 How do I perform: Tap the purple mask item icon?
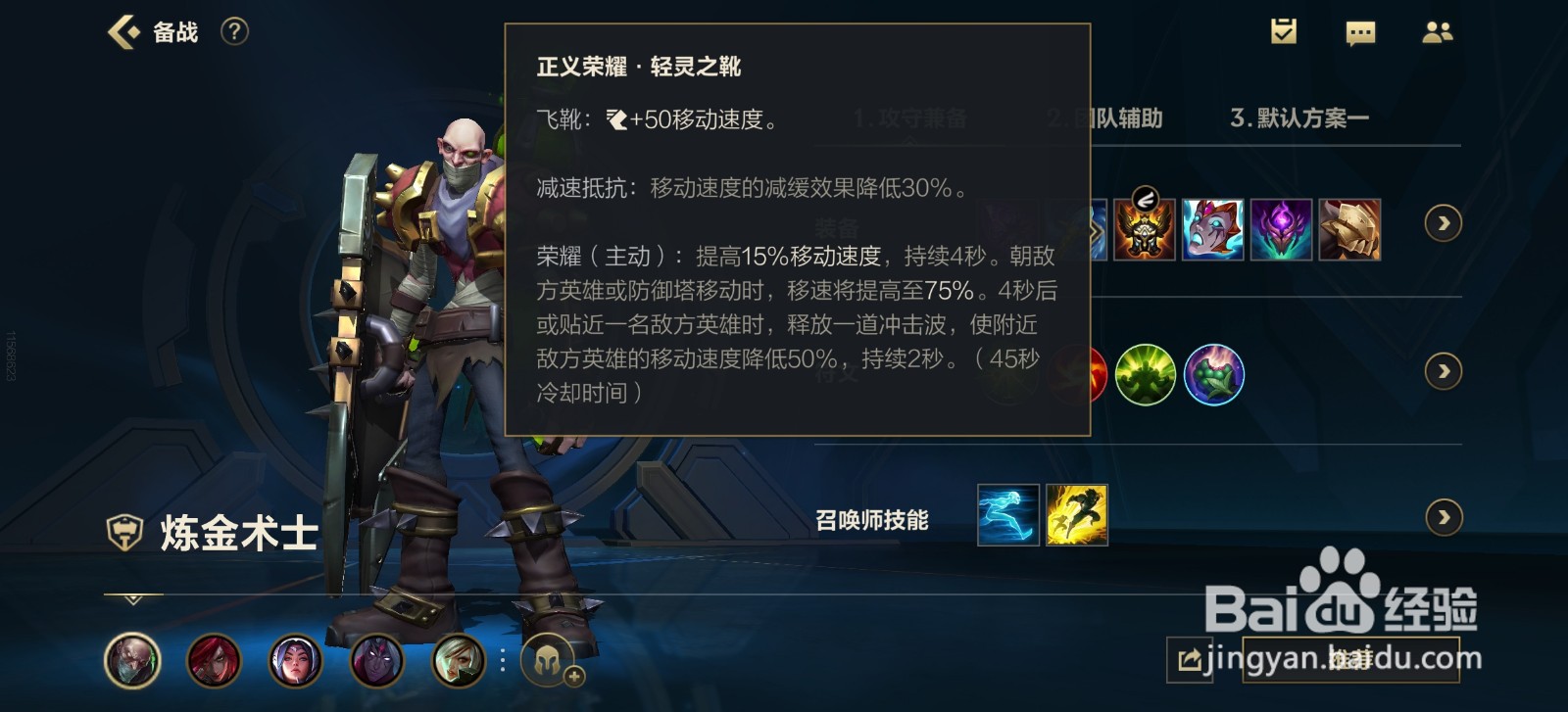tap(1281, 229)
